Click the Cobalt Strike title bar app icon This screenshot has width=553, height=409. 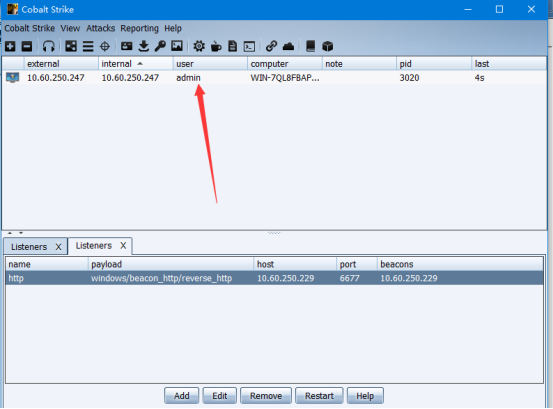click(12, 9)
